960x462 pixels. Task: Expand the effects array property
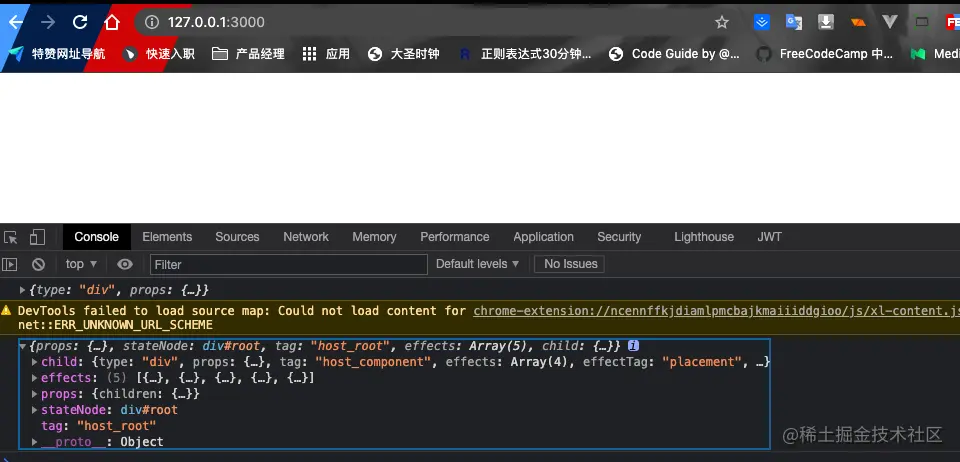click(35, 378)
